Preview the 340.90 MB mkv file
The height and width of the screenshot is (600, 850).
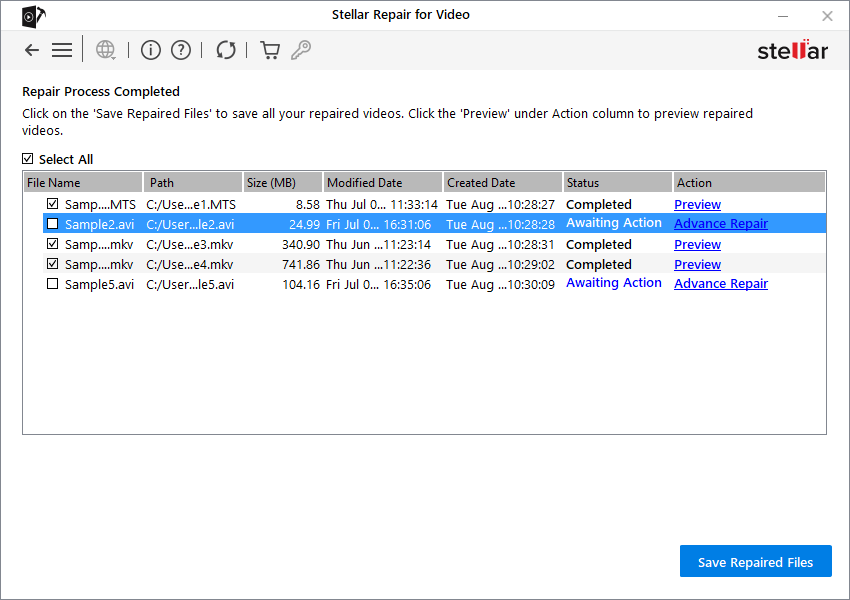tap(697, 245)
